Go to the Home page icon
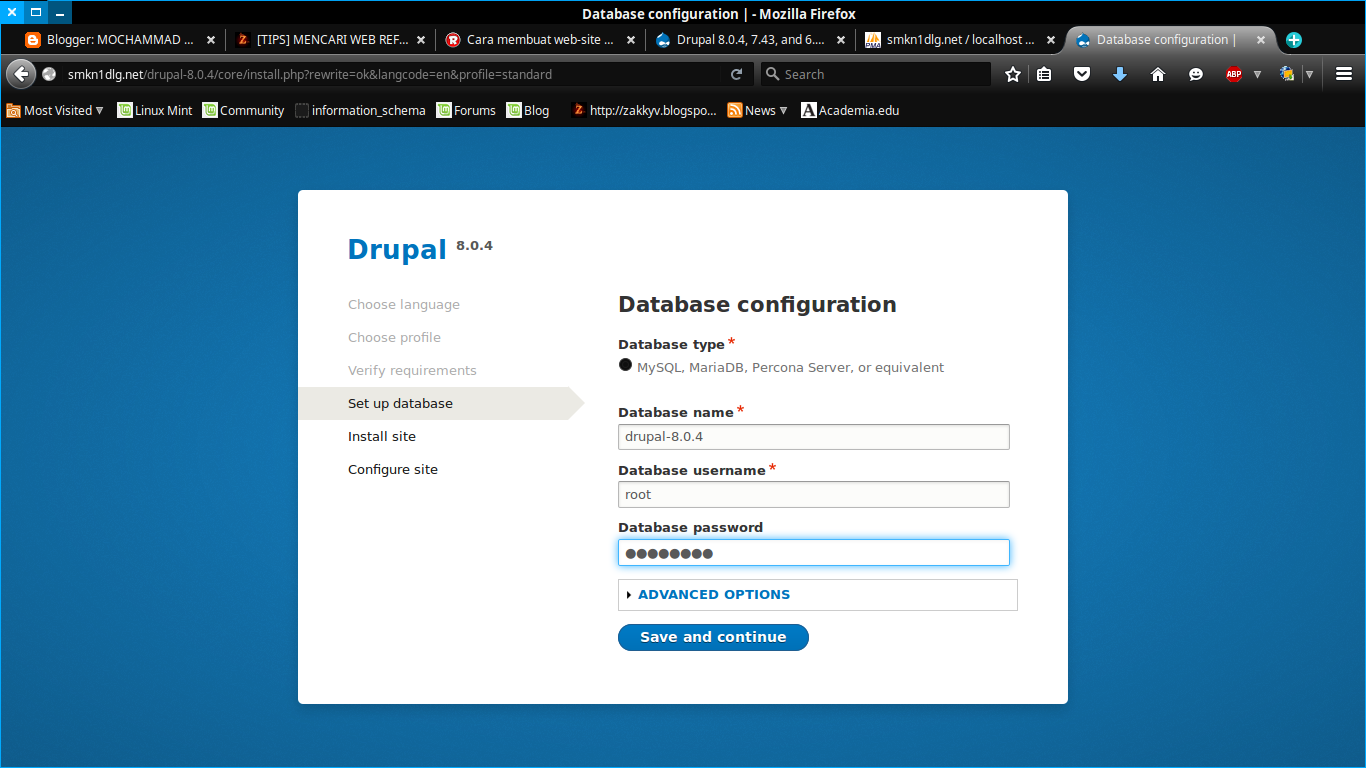Image resolution: width=1366 pixels, height=768 pixels. [1158, 74]
